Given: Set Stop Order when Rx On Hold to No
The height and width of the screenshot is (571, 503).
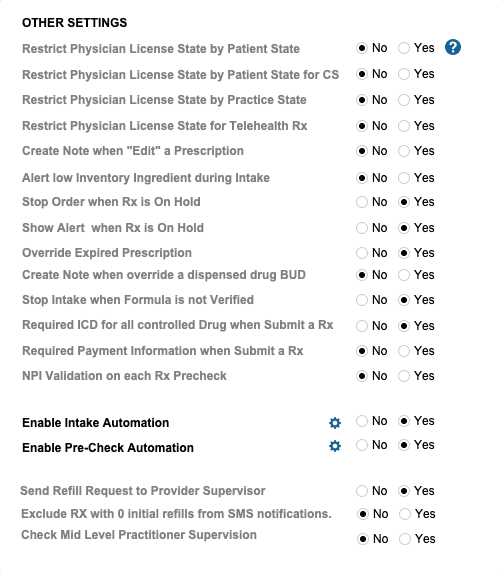Looking at the screenshot, I should (362, 202).
